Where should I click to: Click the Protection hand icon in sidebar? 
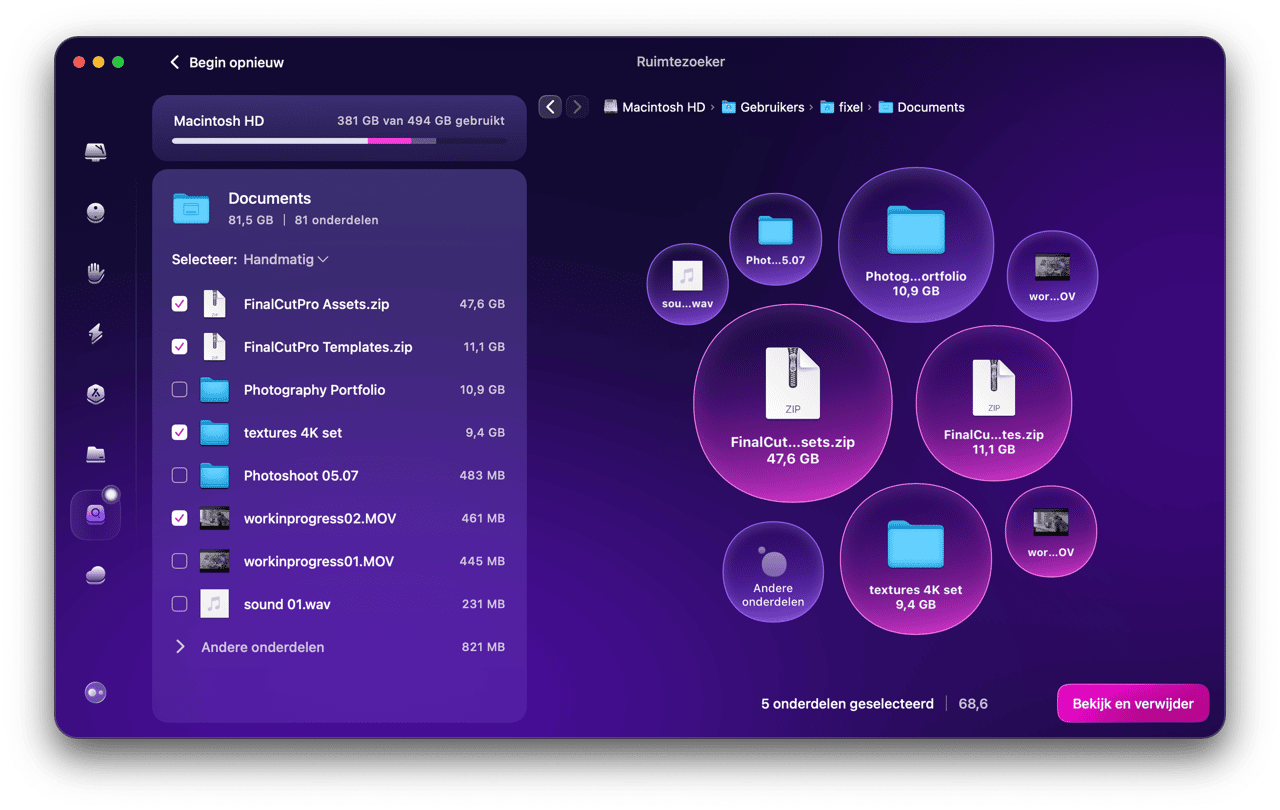click(x=96, y=273)
